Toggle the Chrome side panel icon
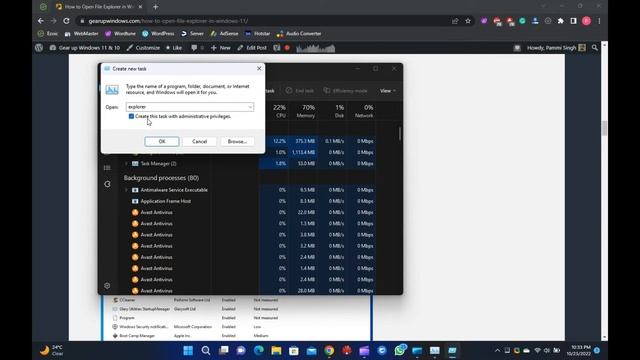640x360 pixels. click(x=573, y=21)
